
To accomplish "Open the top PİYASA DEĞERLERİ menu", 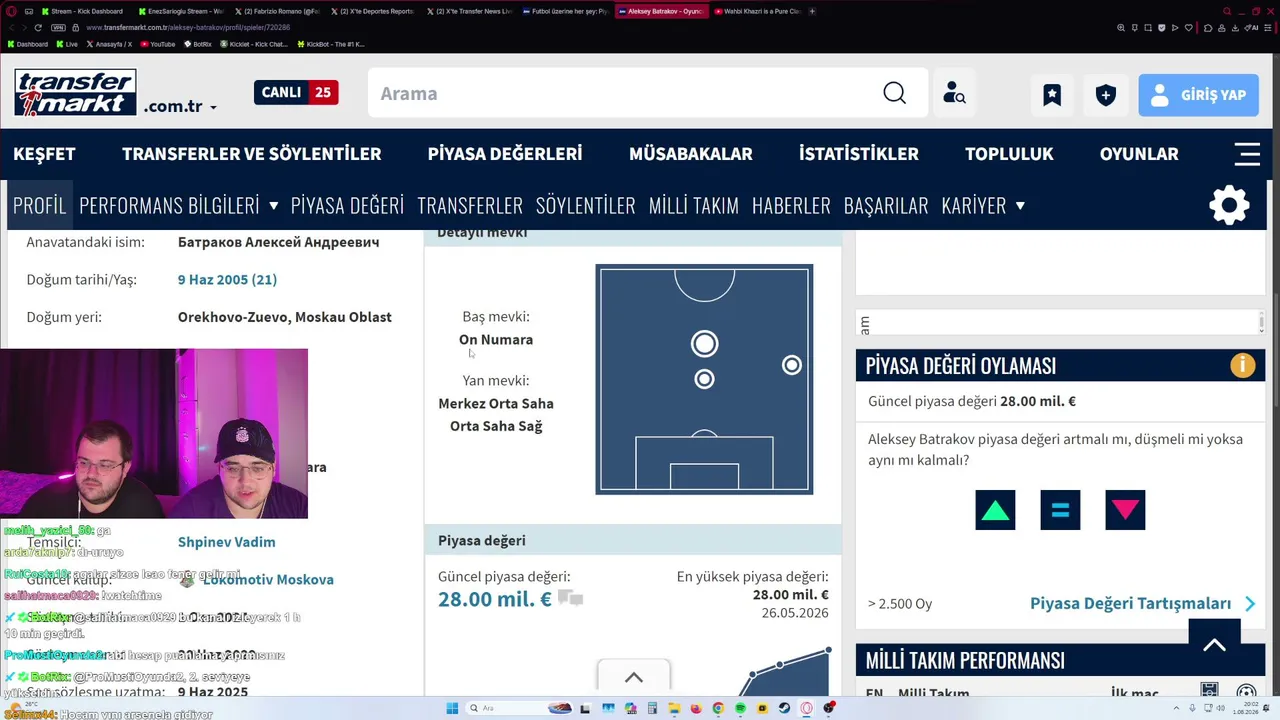I will point(505,154).
